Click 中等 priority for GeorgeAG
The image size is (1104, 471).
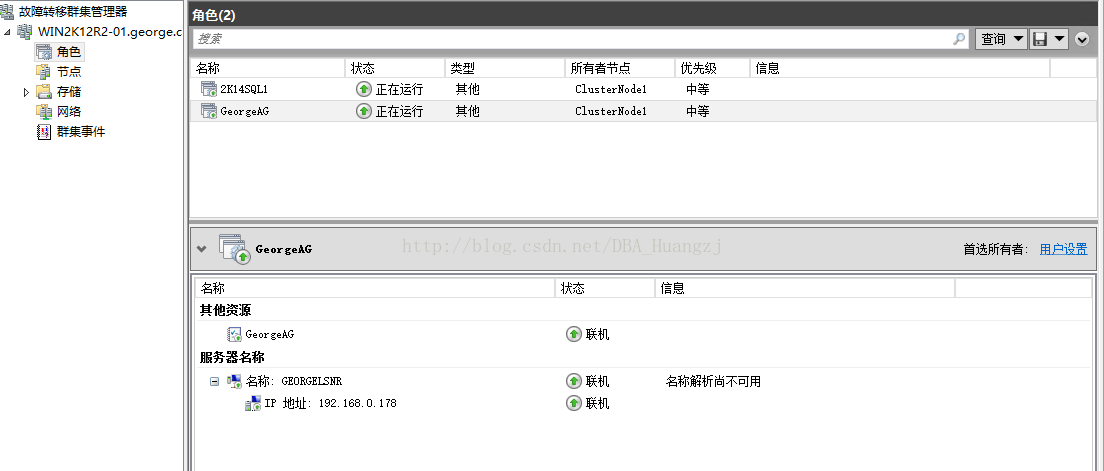pyautogui.click(x=697, y=111)
